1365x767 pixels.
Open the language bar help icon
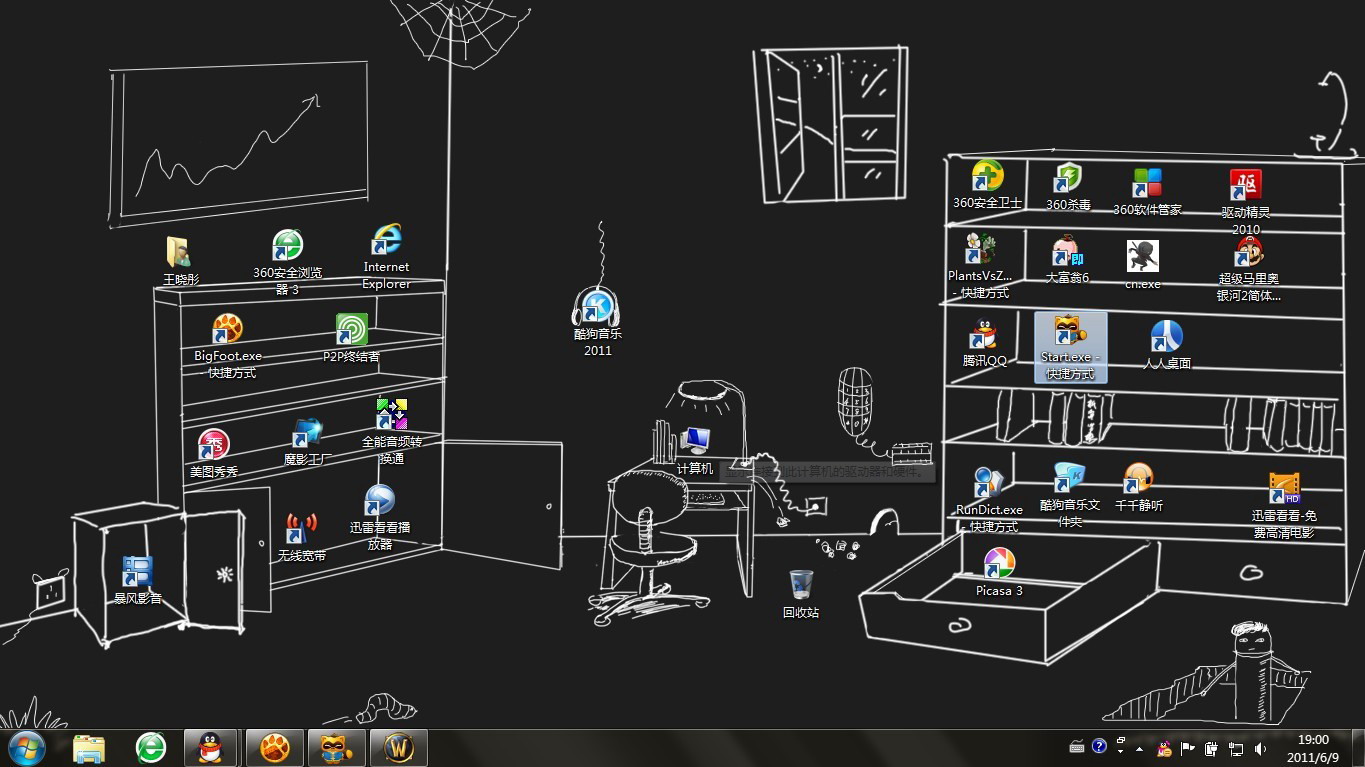[x=1099, y=746]
